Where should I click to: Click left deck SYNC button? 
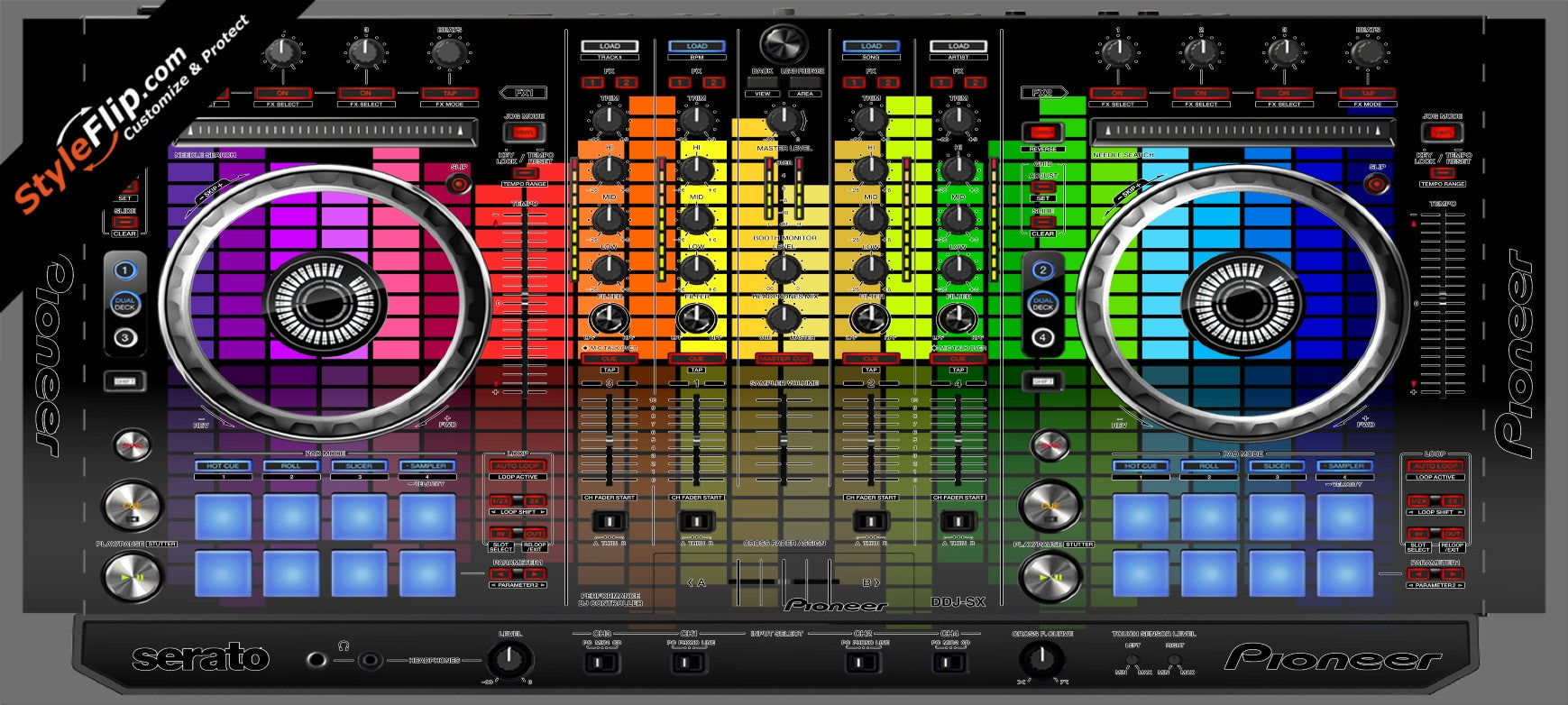click(x=132, y=444)
